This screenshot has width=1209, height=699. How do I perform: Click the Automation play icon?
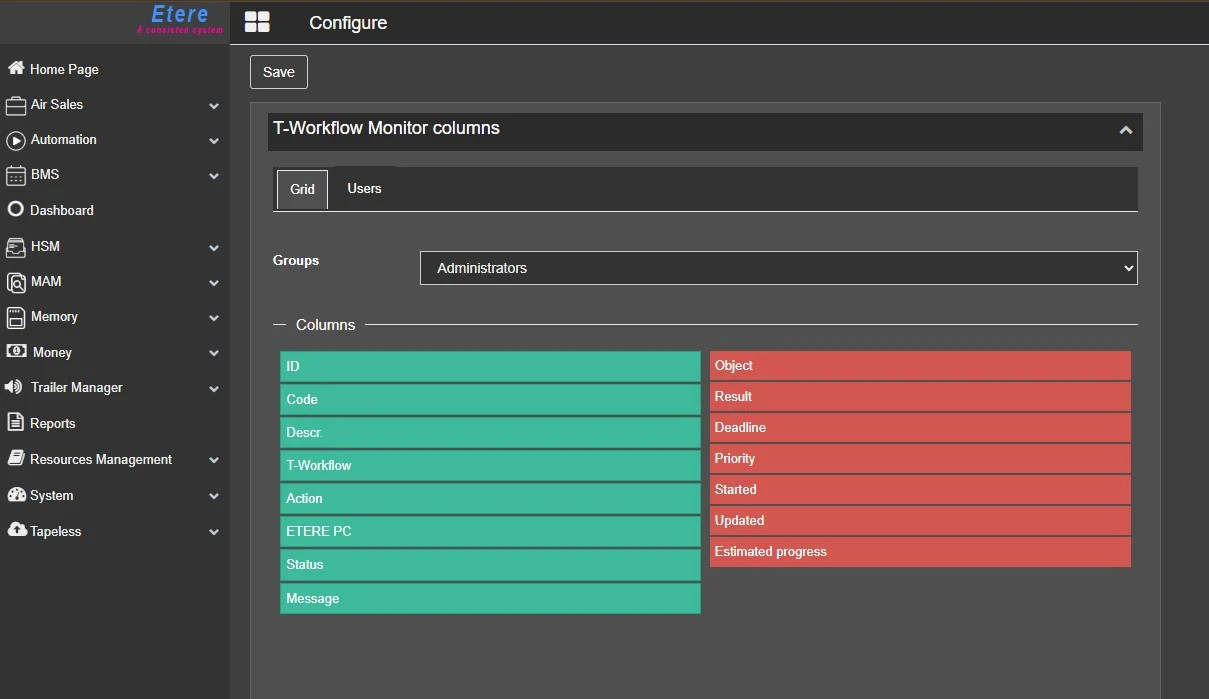point(16,140)
